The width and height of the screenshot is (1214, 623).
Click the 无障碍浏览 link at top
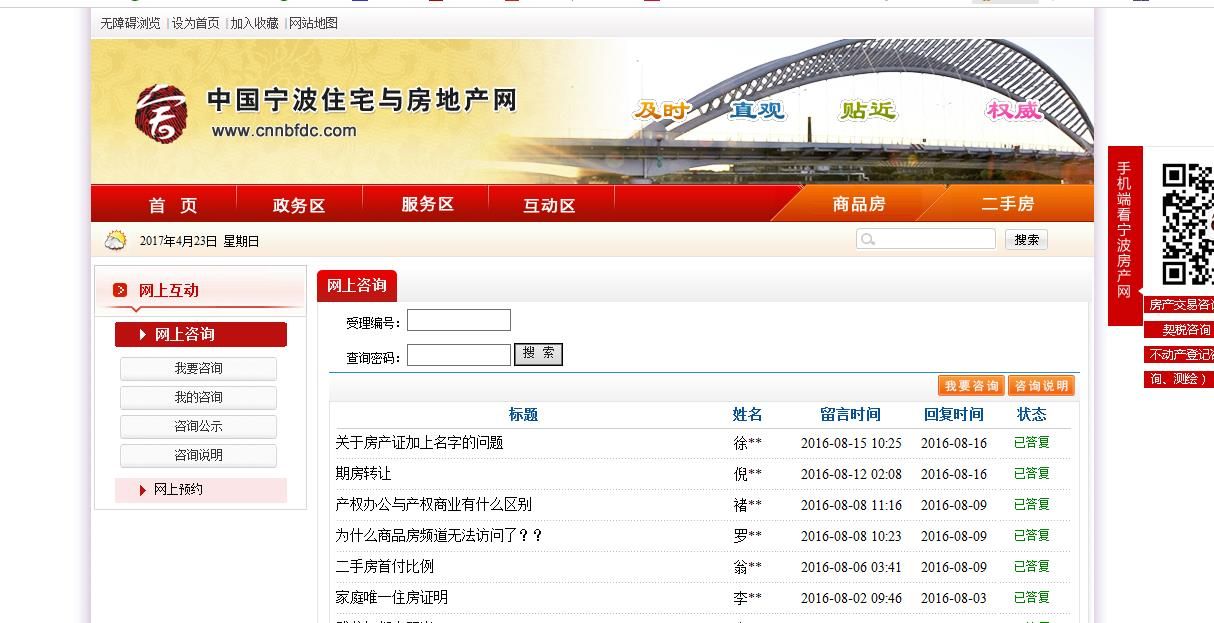point(130,23)
